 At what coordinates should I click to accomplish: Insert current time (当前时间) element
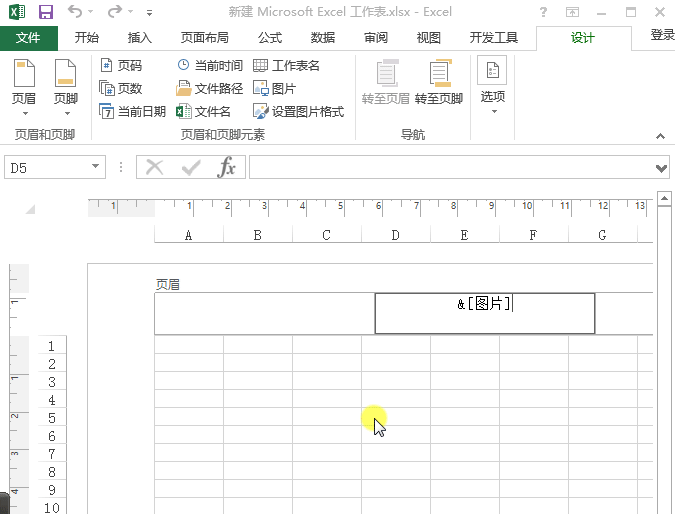[x=209, y=65]
